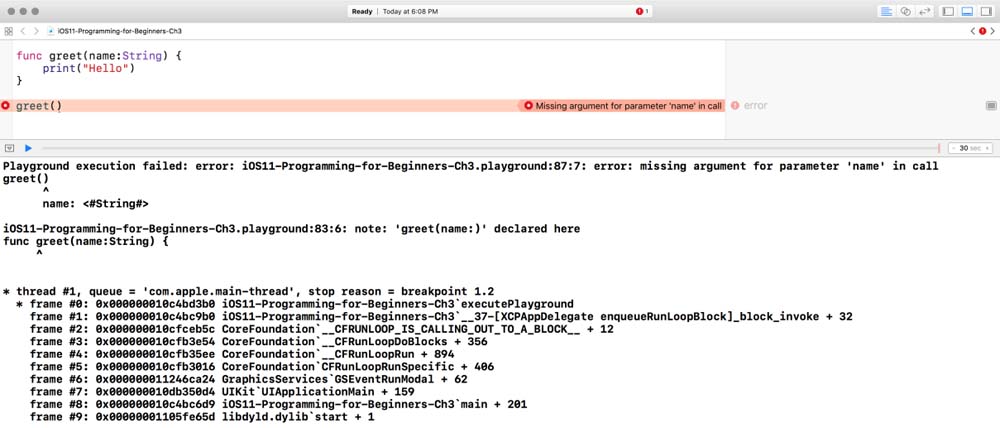Open the related items grid menu
This screenshot has height=428, width=1000.
pos(8,31)
